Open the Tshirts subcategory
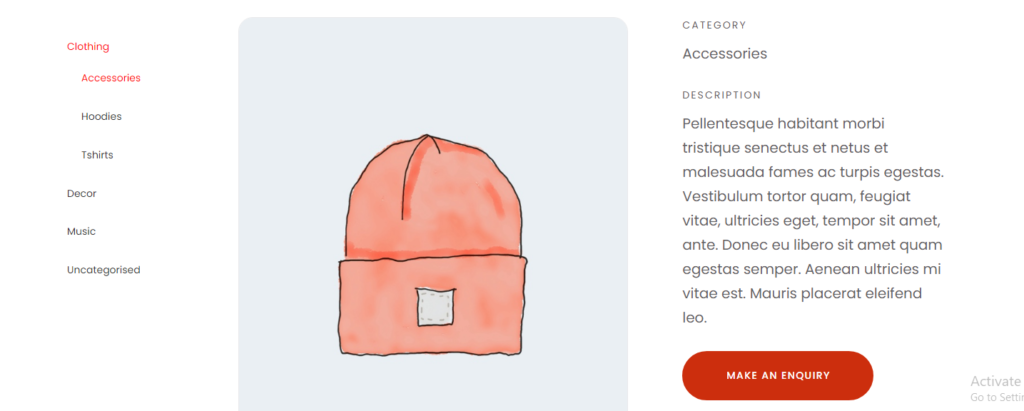The height and width of the screenshot is (411, 1024). [97, 155]
